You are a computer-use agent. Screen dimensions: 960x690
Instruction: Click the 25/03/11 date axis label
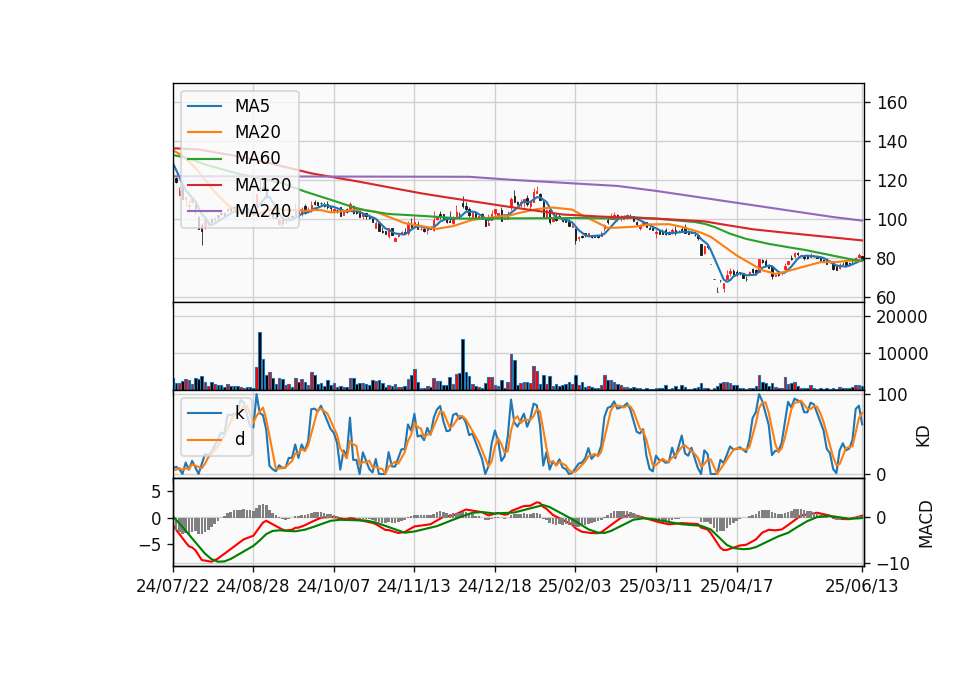click(656, 586)
